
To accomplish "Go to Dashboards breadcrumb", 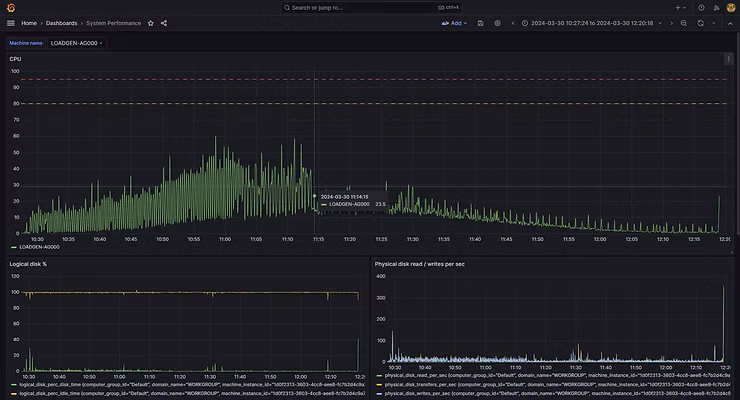I will click(61, 23).
